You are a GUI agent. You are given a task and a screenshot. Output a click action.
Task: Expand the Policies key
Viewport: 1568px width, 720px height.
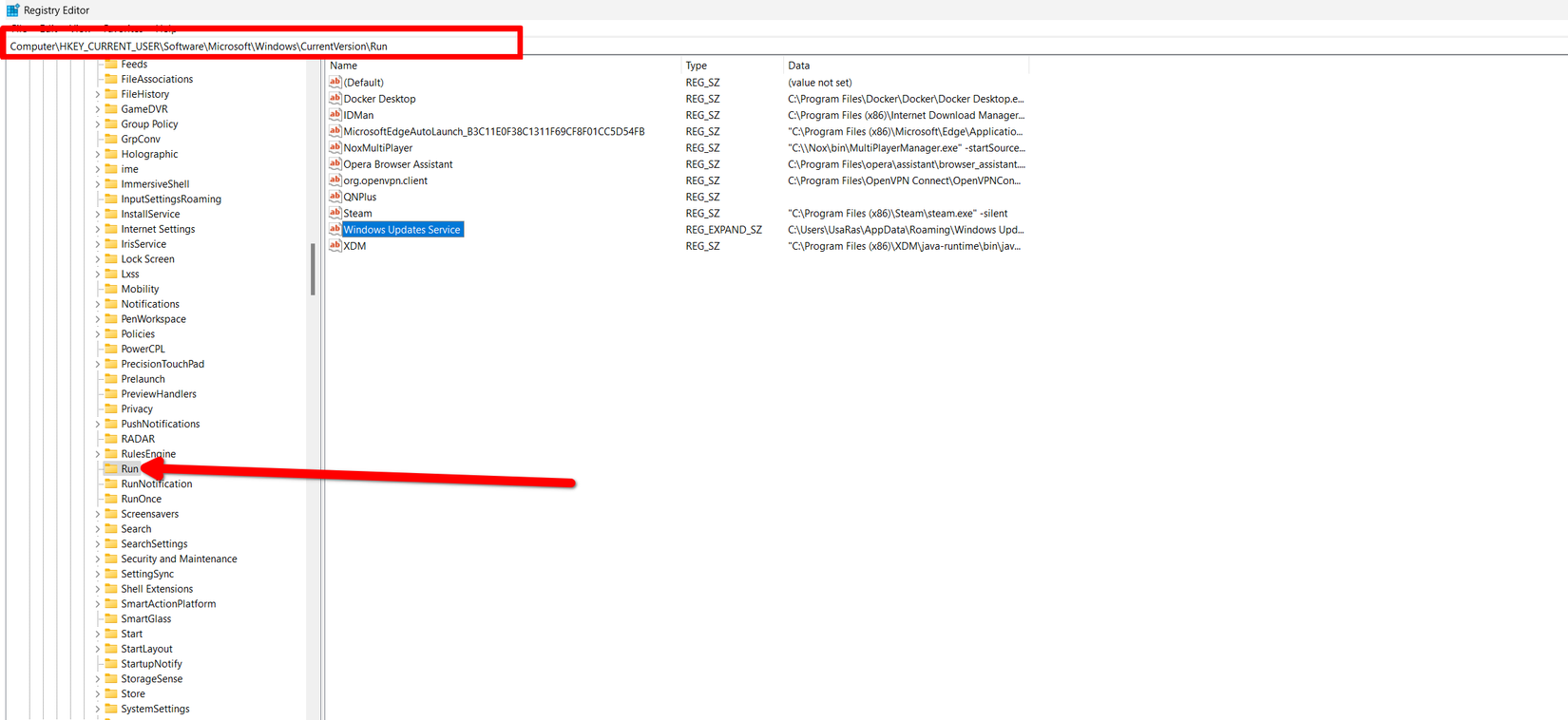pyautogui.click(x=98, y=334)
